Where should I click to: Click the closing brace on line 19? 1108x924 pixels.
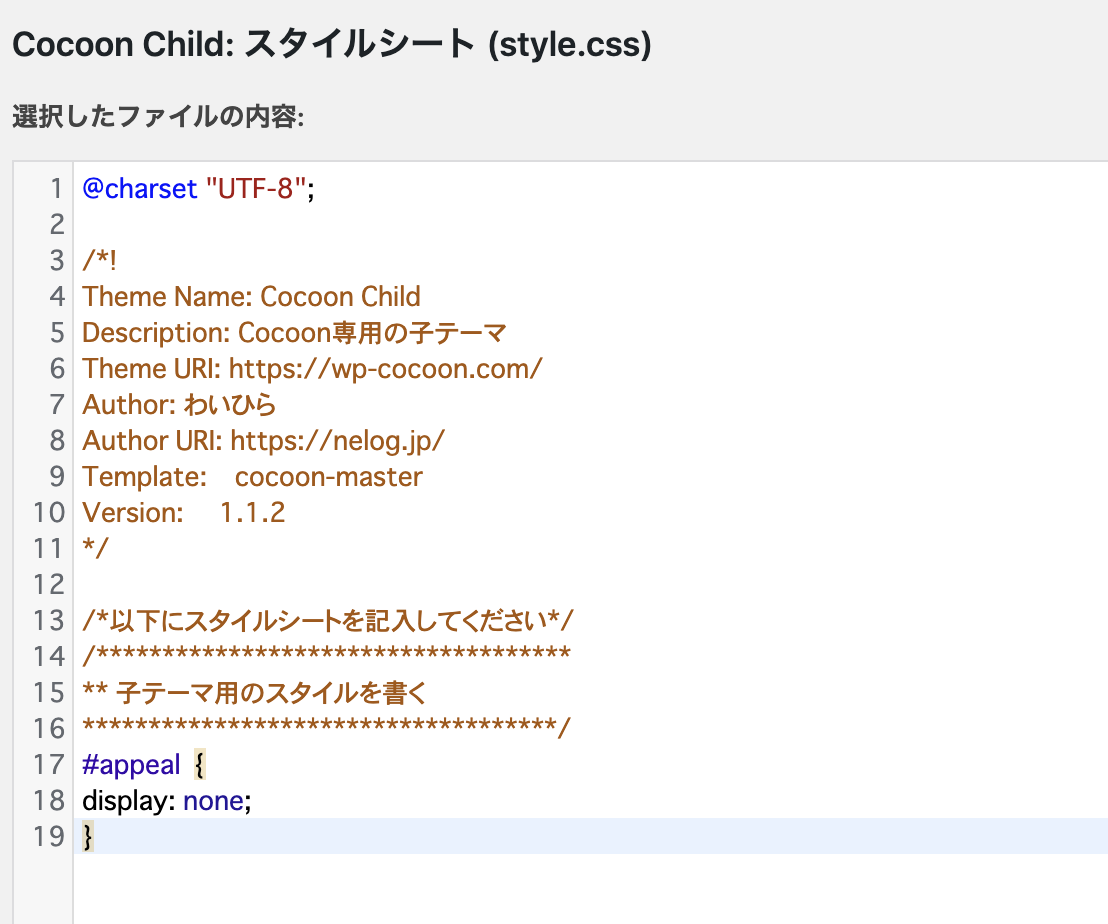[x=88, y=837]
